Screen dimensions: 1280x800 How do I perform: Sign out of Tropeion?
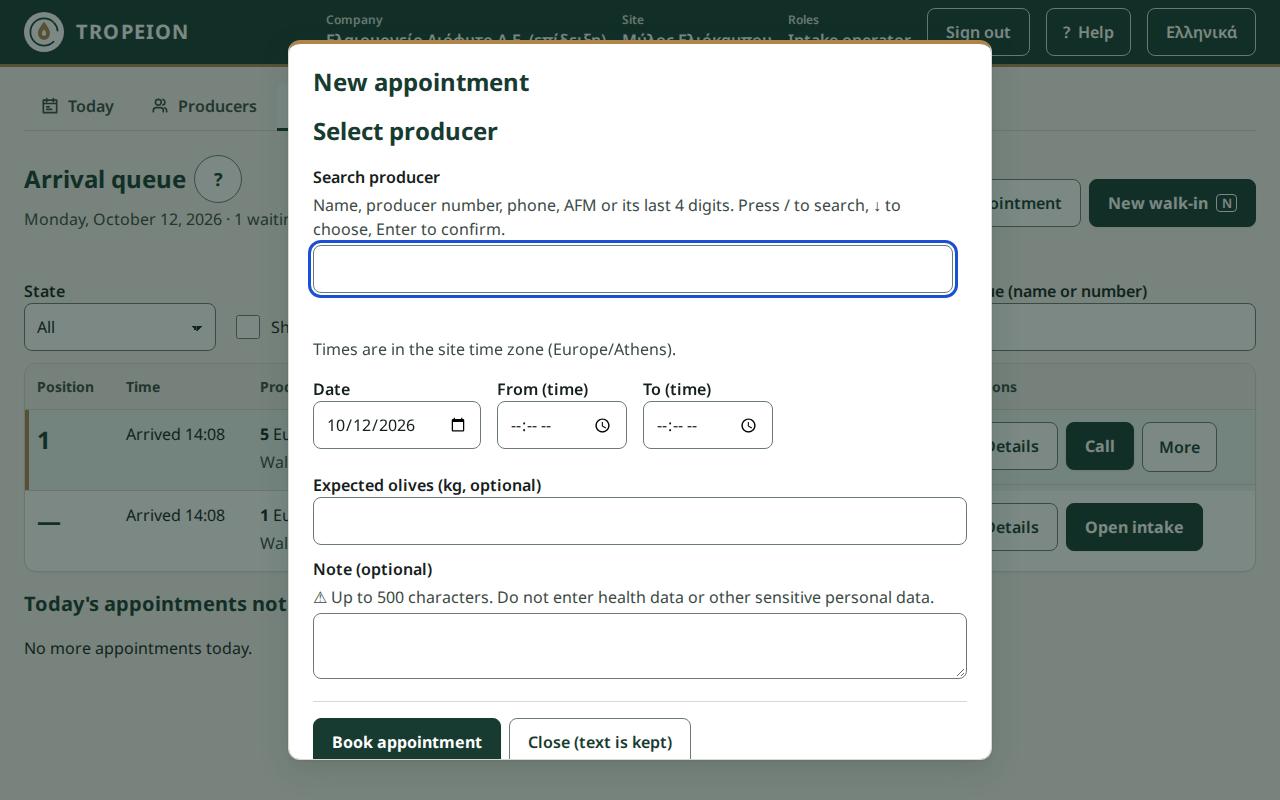tap(978, 32)
